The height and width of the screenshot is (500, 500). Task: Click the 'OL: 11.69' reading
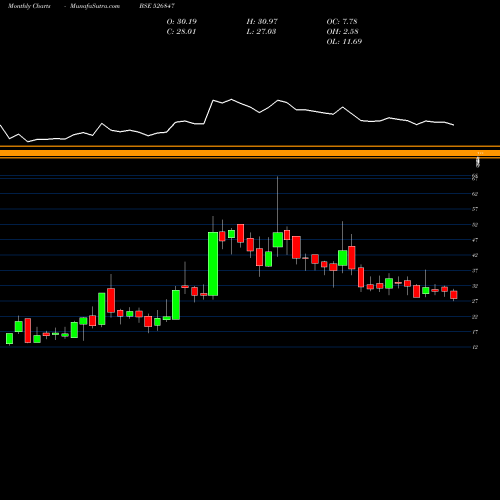(x=344, y=42)
